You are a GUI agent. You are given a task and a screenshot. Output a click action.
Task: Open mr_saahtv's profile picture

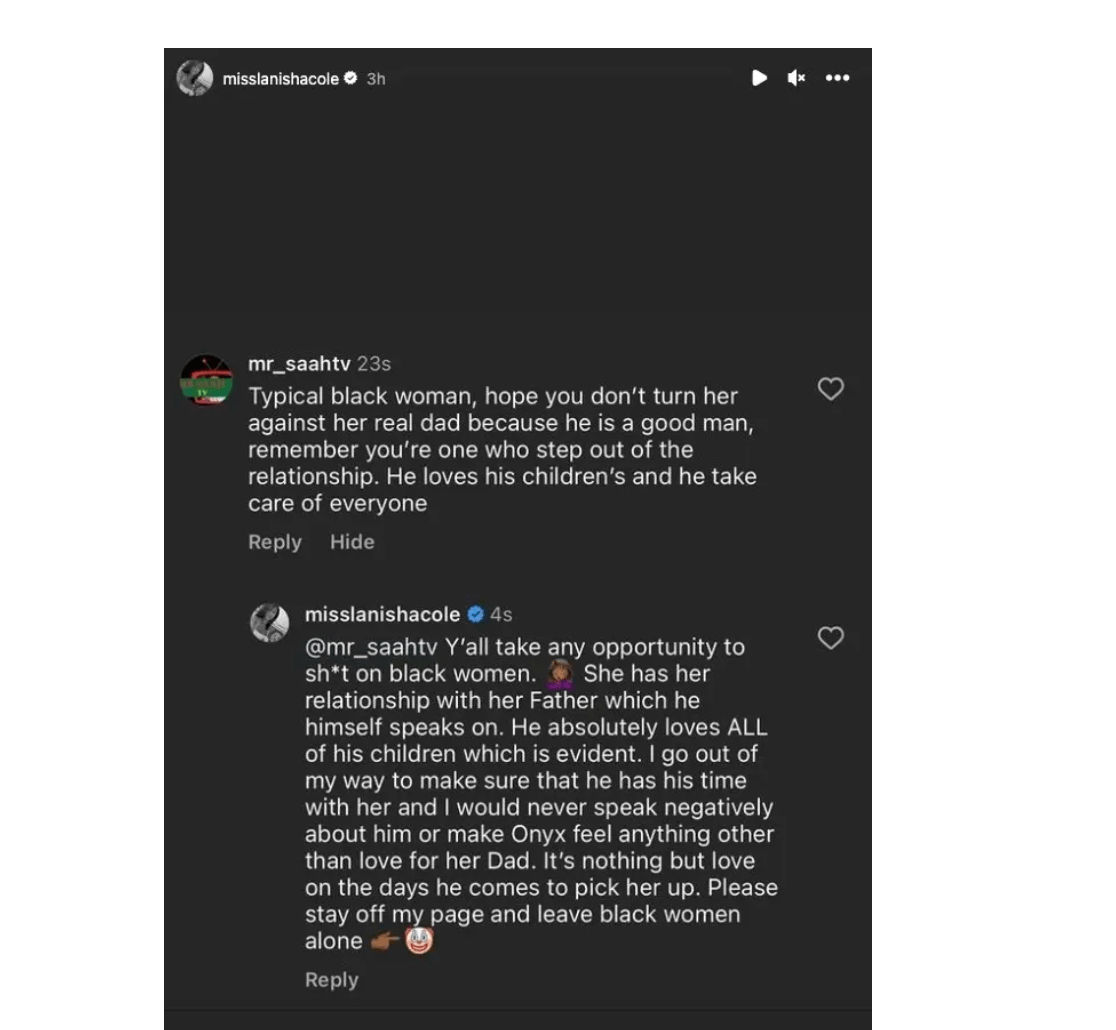coord(206,380)
